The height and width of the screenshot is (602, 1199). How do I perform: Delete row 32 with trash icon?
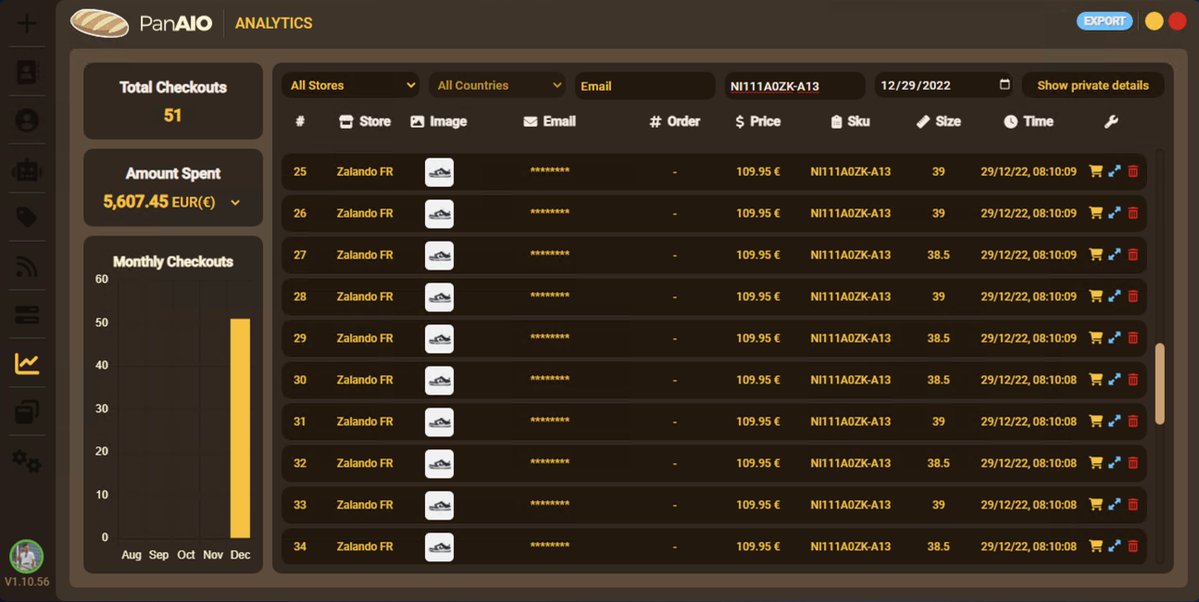point(1133,463)
